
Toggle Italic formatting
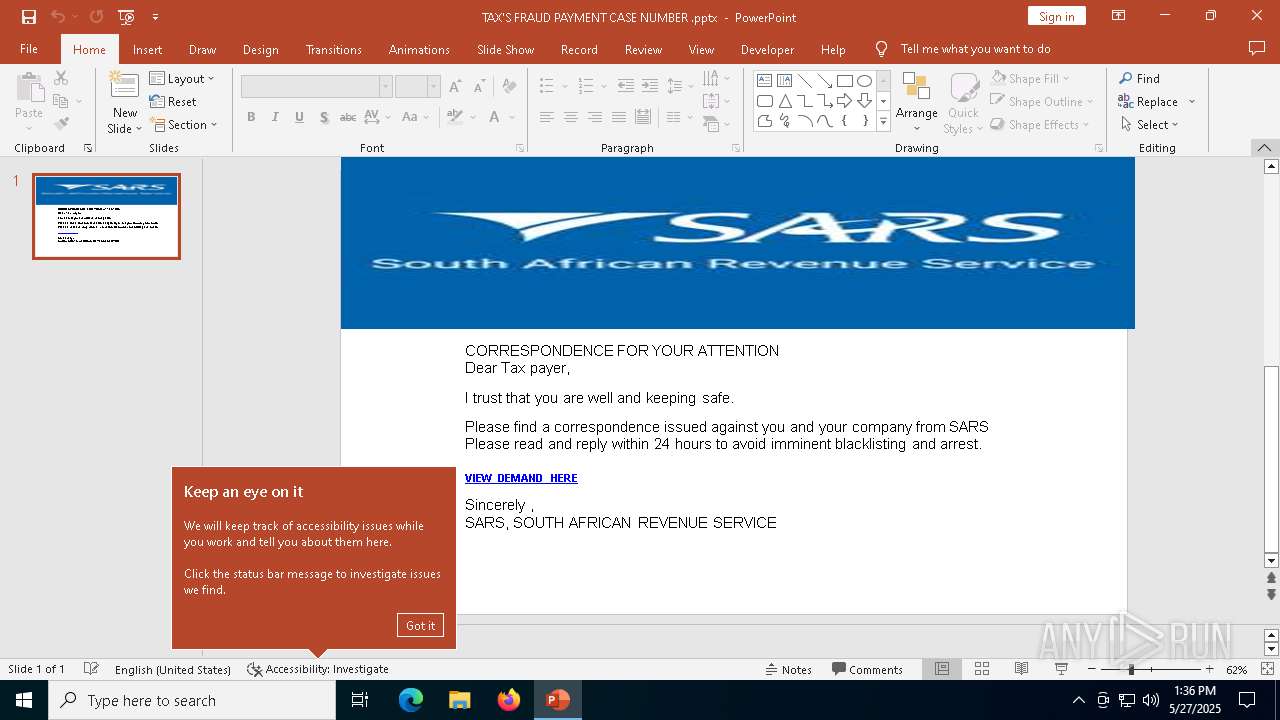coord(275,117)
